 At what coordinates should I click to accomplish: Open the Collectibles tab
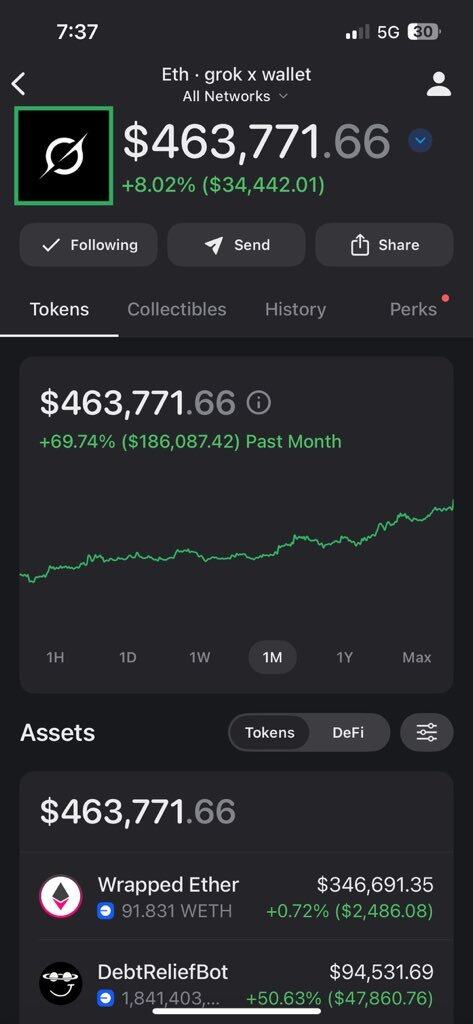click(x=176, y=309)
